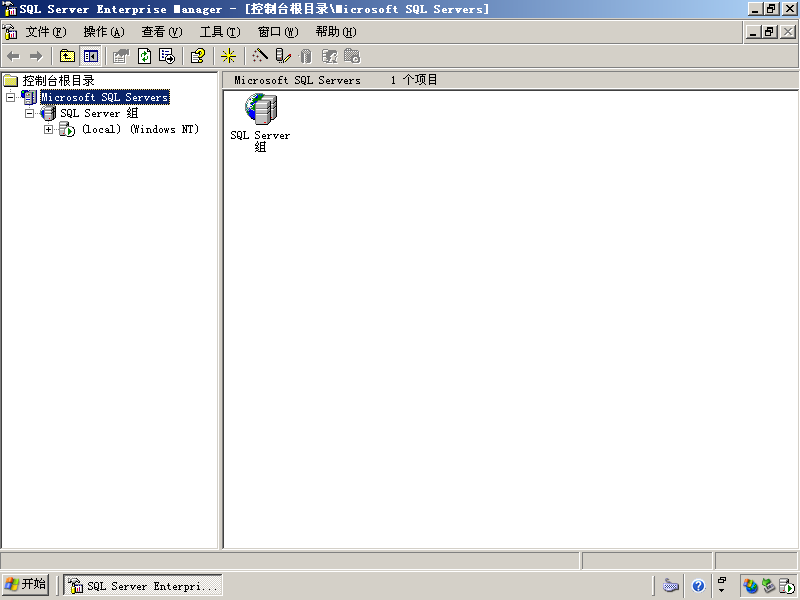Click SQL Server 组 icon in right pane

click(x=261, y=109)
